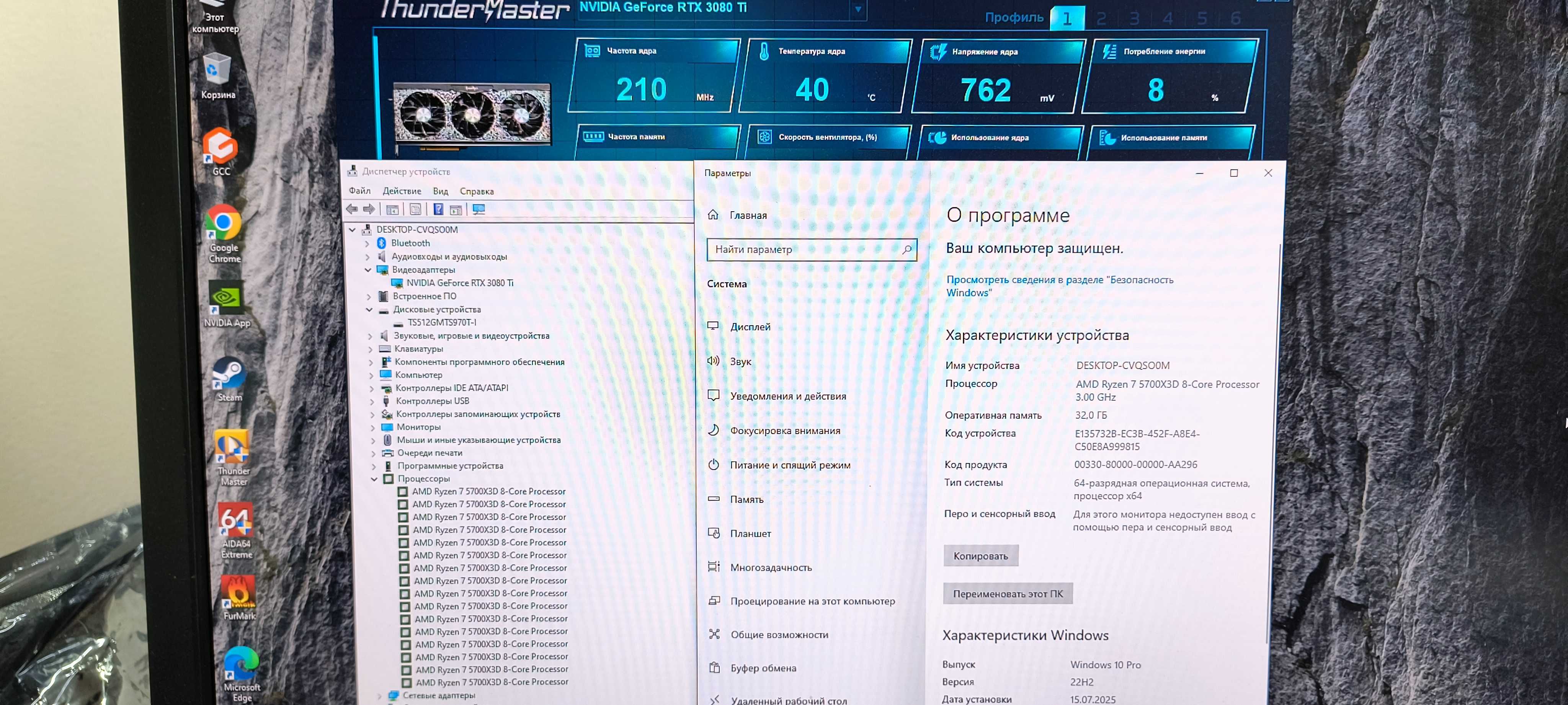
Task: Click the 'Частота памяти' memory clock icon in ThunderMaster
Action: (x=593, y=136)
